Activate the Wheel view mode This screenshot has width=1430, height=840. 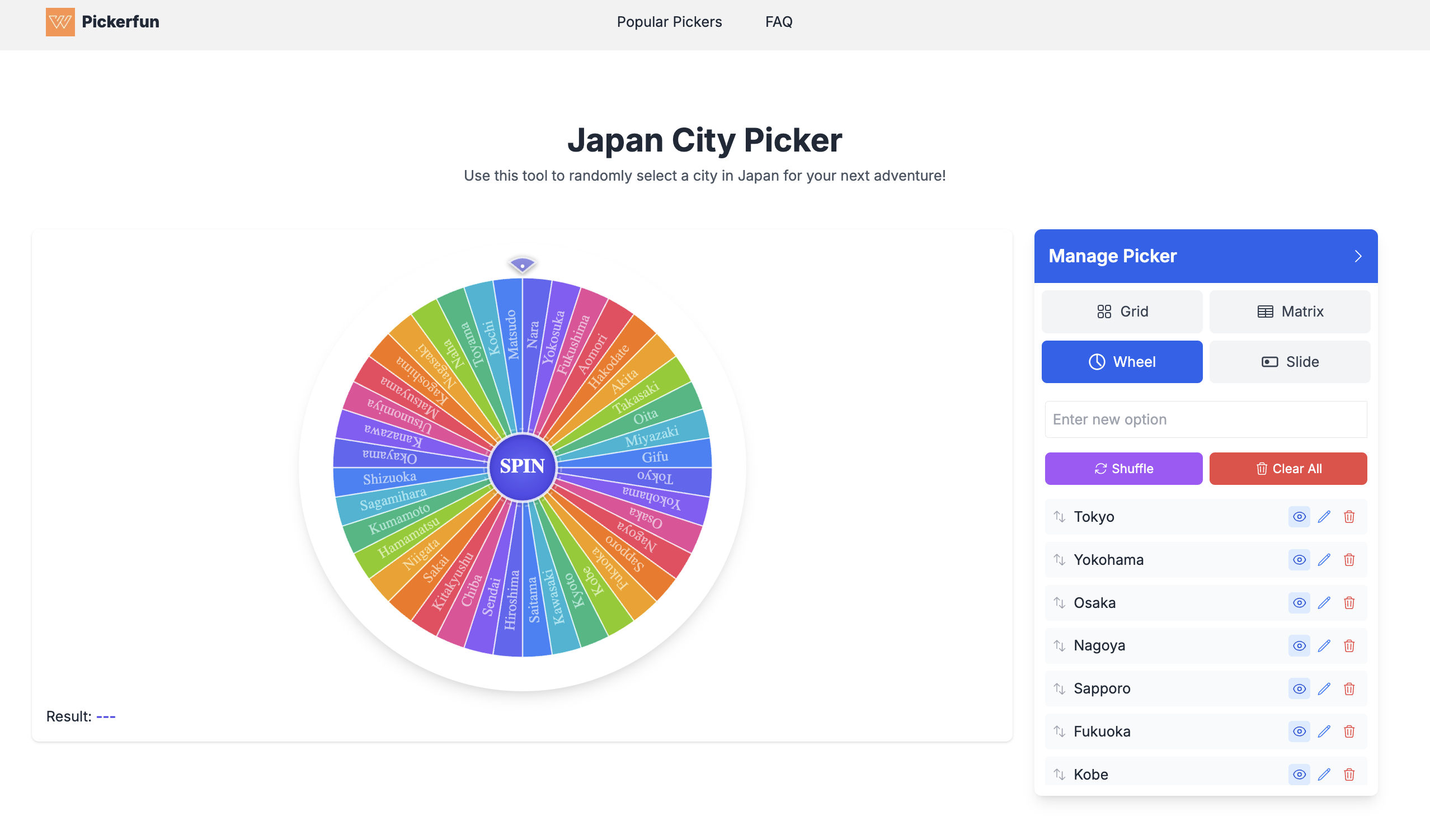point(1122,361)
